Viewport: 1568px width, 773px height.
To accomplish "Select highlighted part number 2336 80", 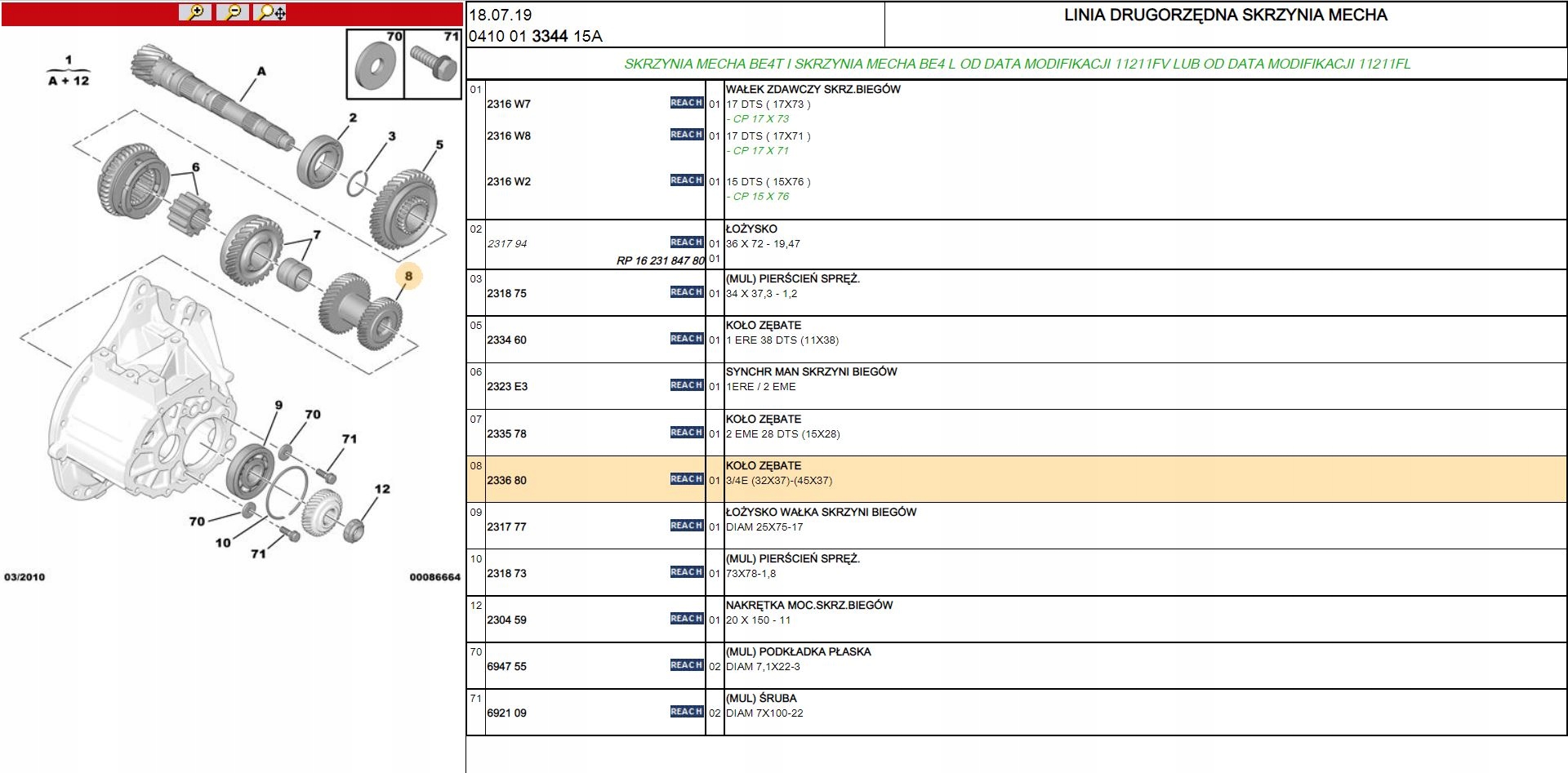I will (x=506, y=480).
